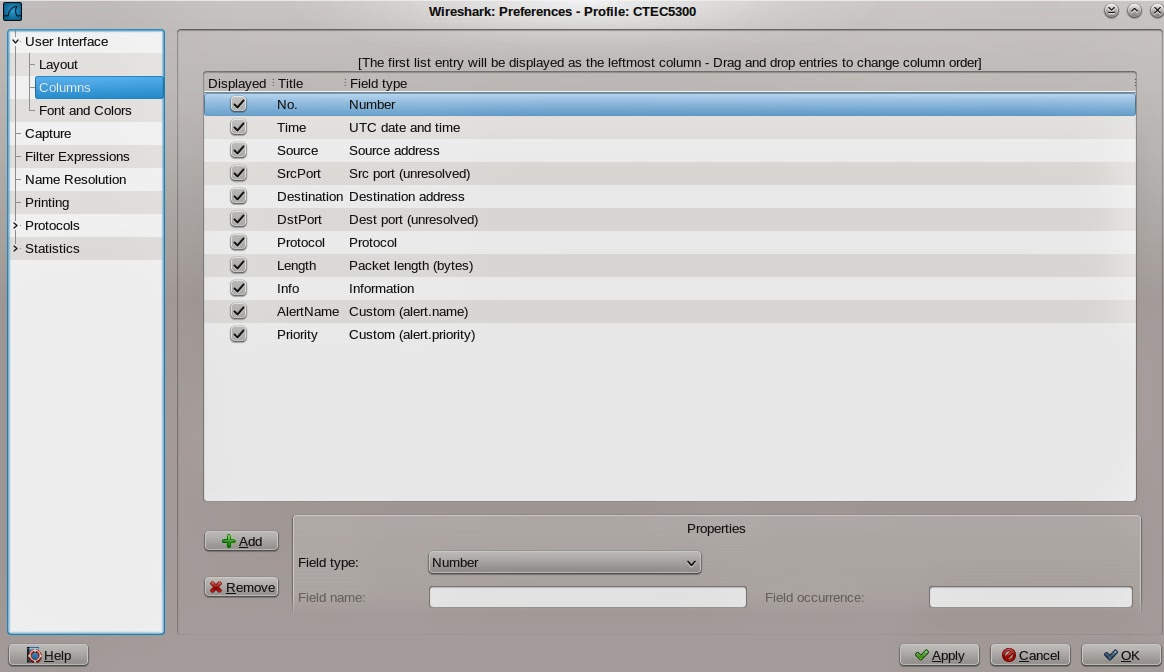Image resolution: width=1164 pixels, height=672 pixels.
Task: Toggle the Displayed checkbox for Time
Action: tap(238, 127)
